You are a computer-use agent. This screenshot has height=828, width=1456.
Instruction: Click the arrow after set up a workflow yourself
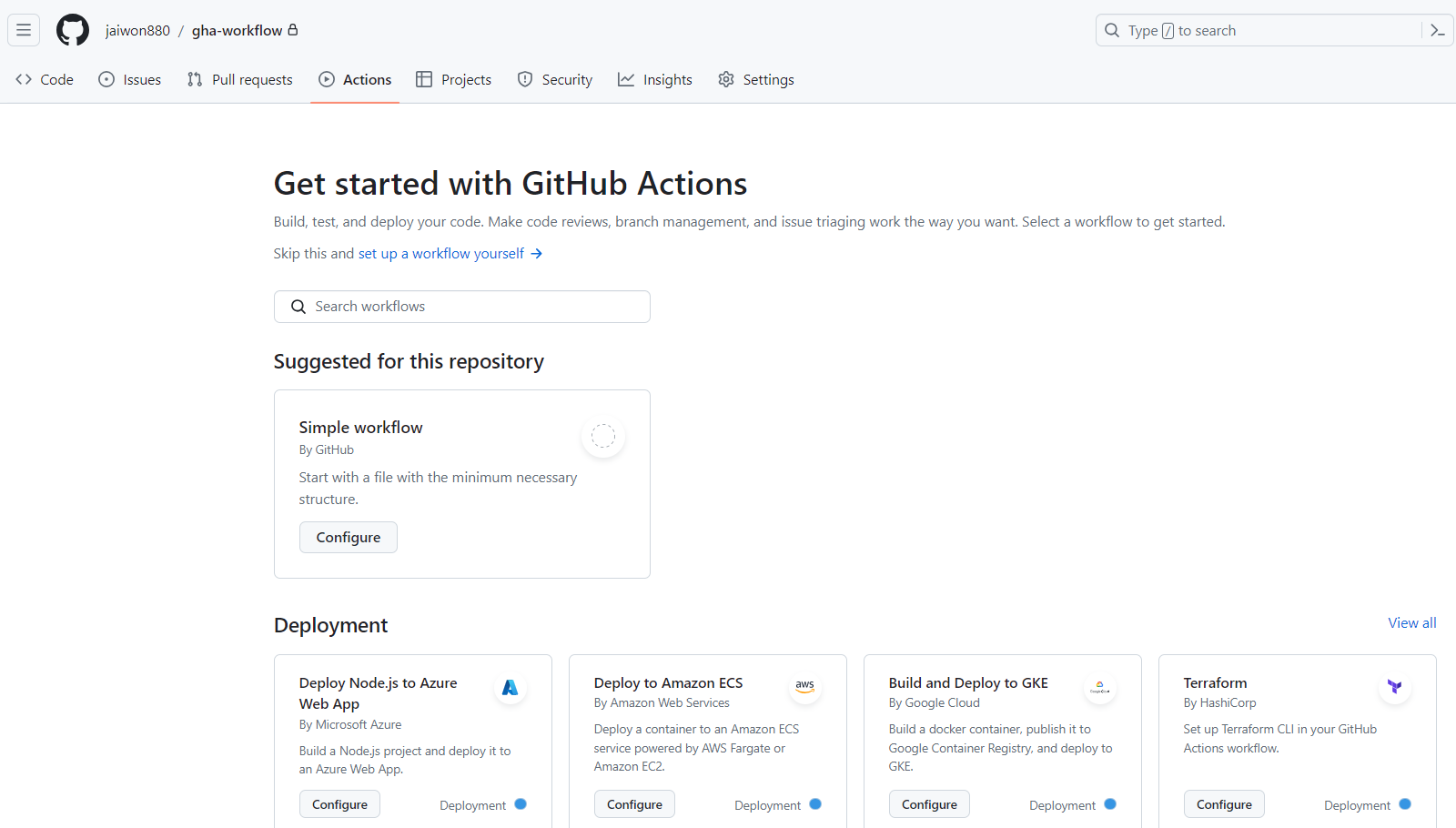[x=537, y=253]
